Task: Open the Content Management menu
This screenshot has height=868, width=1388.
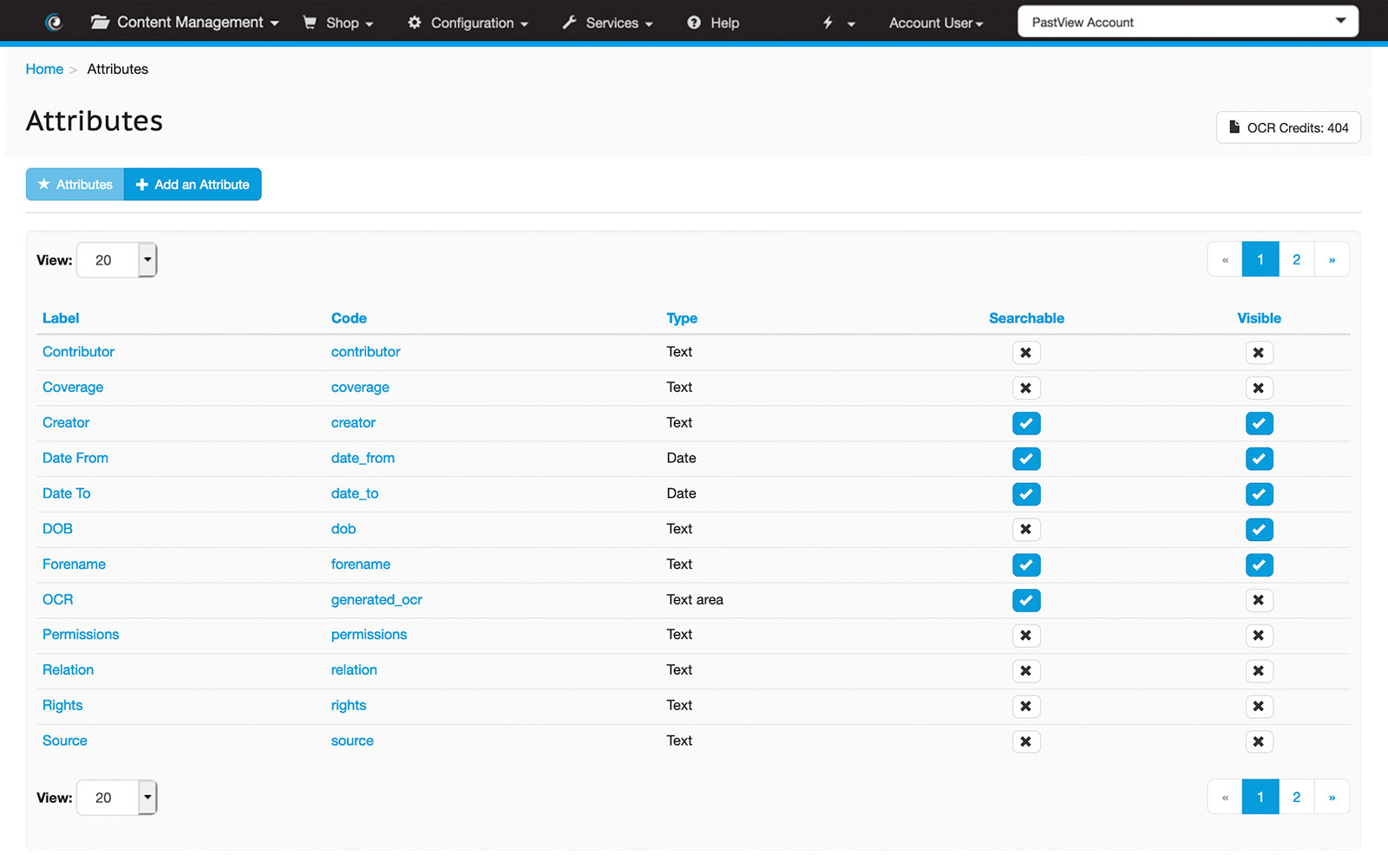Action: point(185,23)
